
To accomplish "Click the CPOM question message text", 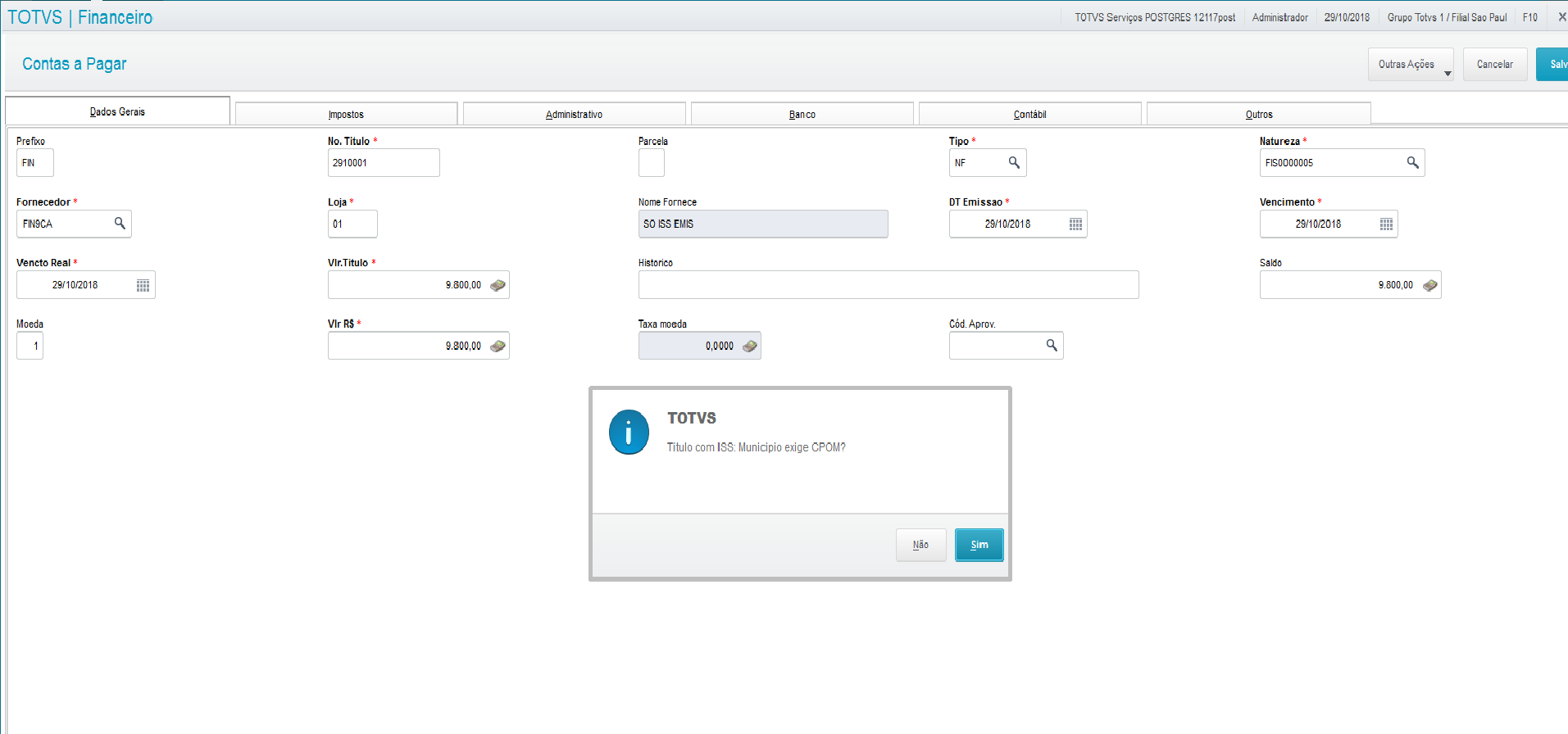I will point(756,447).
